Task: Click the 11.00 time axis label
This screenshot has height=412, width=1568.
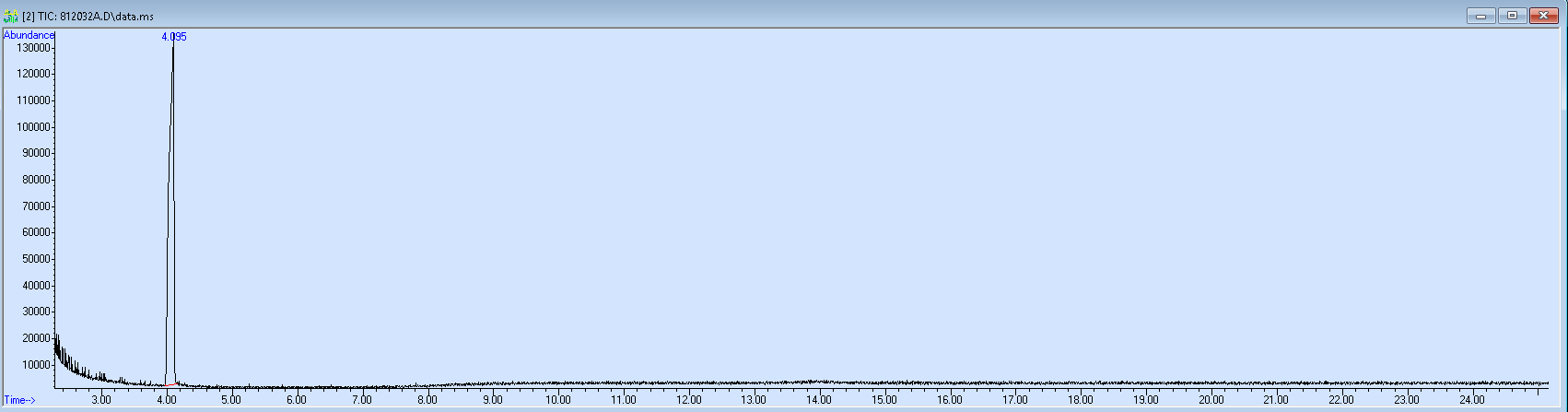Action: point(624,400)
